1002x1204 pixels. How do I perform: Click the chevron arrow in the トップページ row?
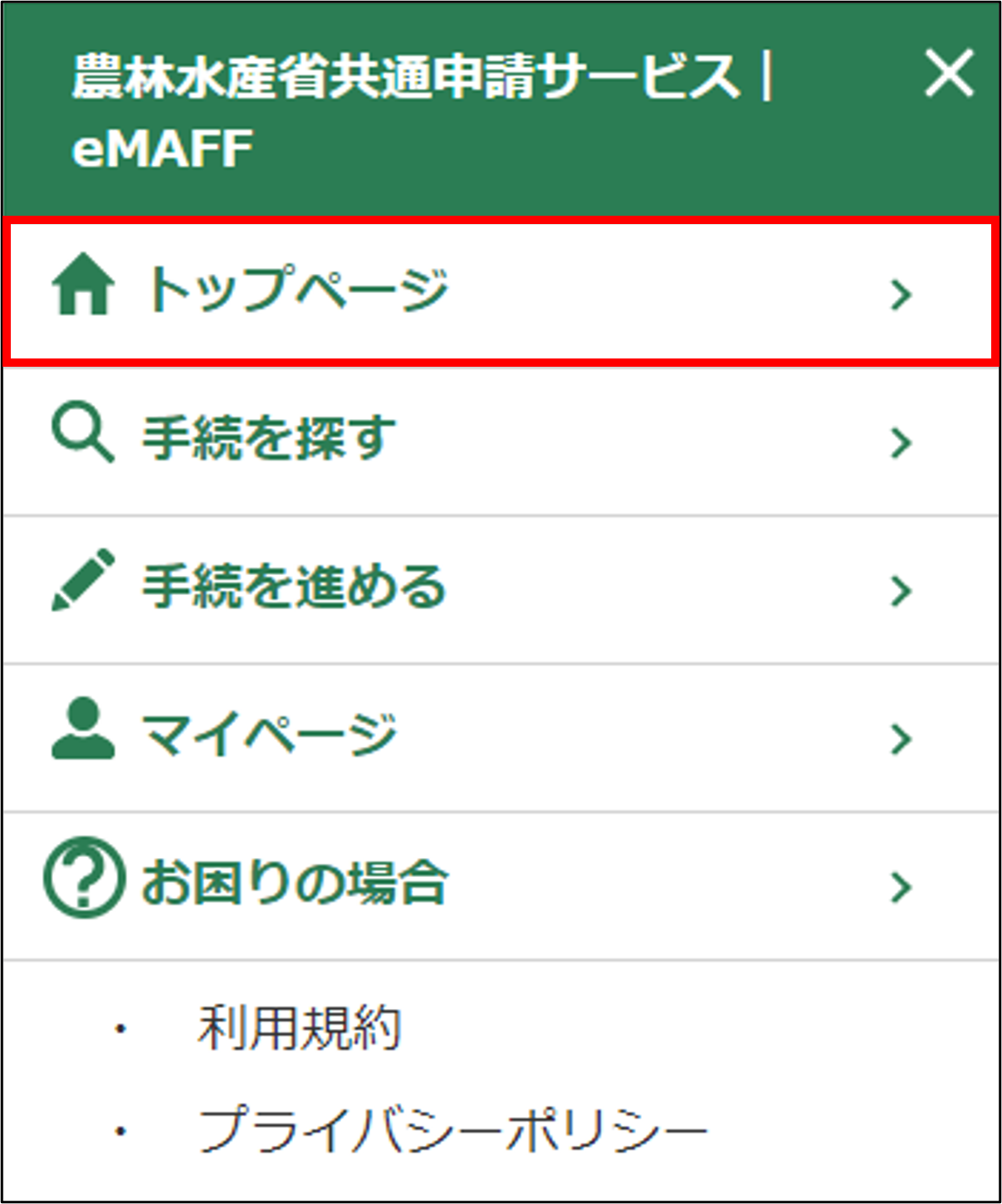901,295
